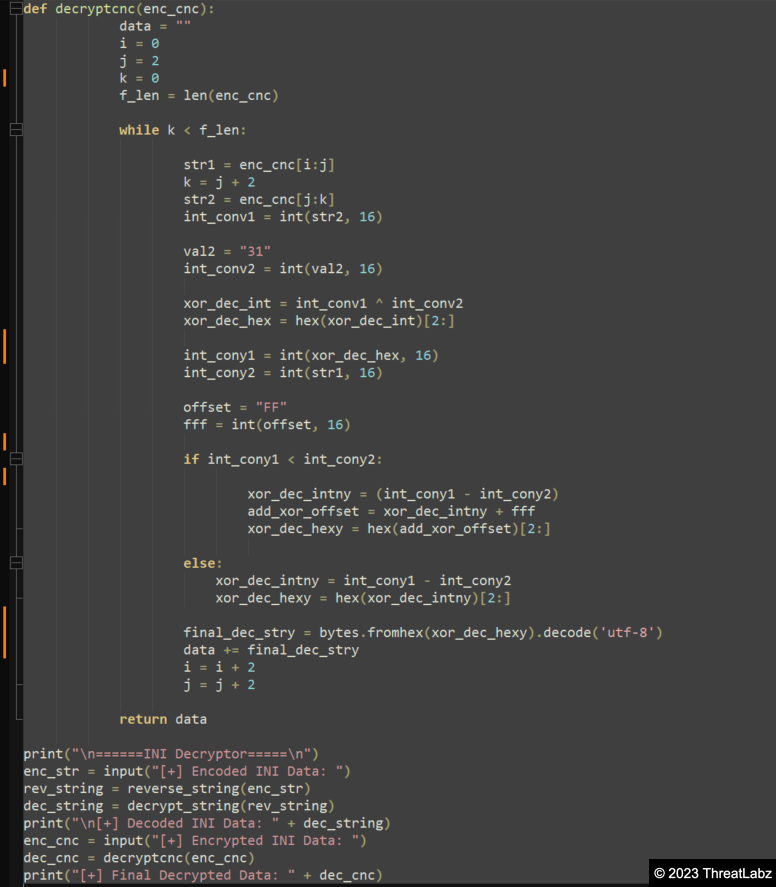Click the orange change marker beside k = 0
The image size is (776, 887).
(x=4, y=78)
